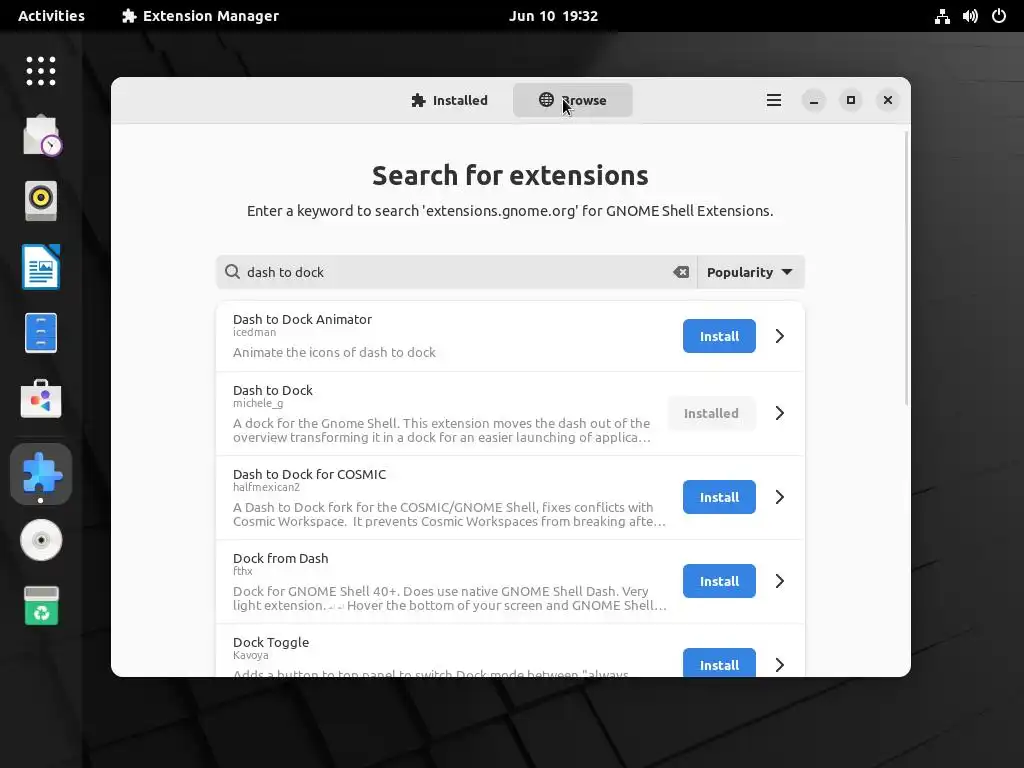This screenshot has width=1024, height=768.
Task: Open the clock and calendar menu
Action: click(x=553, y=16)
